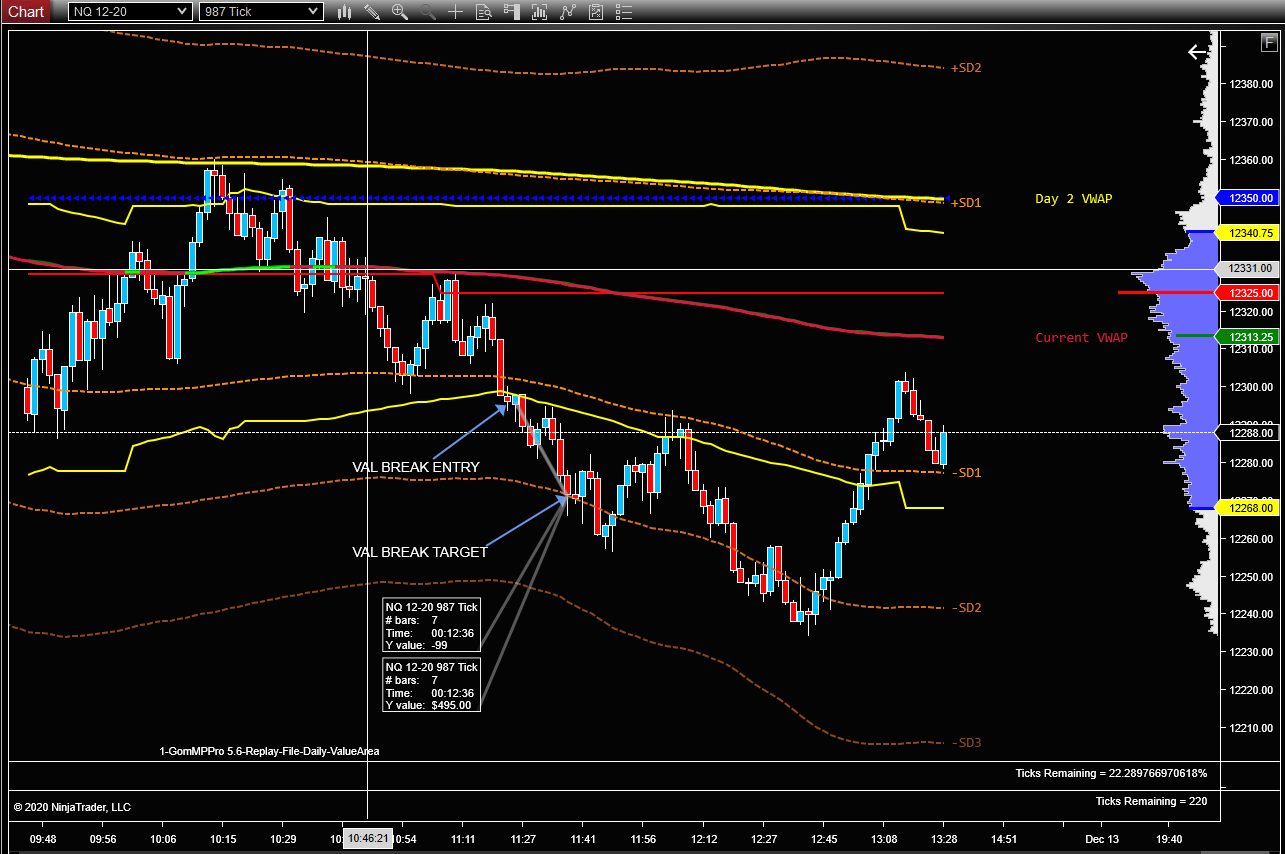
Task: Click the zoom out magnifier icon
Action: click(x=428, y=11)
